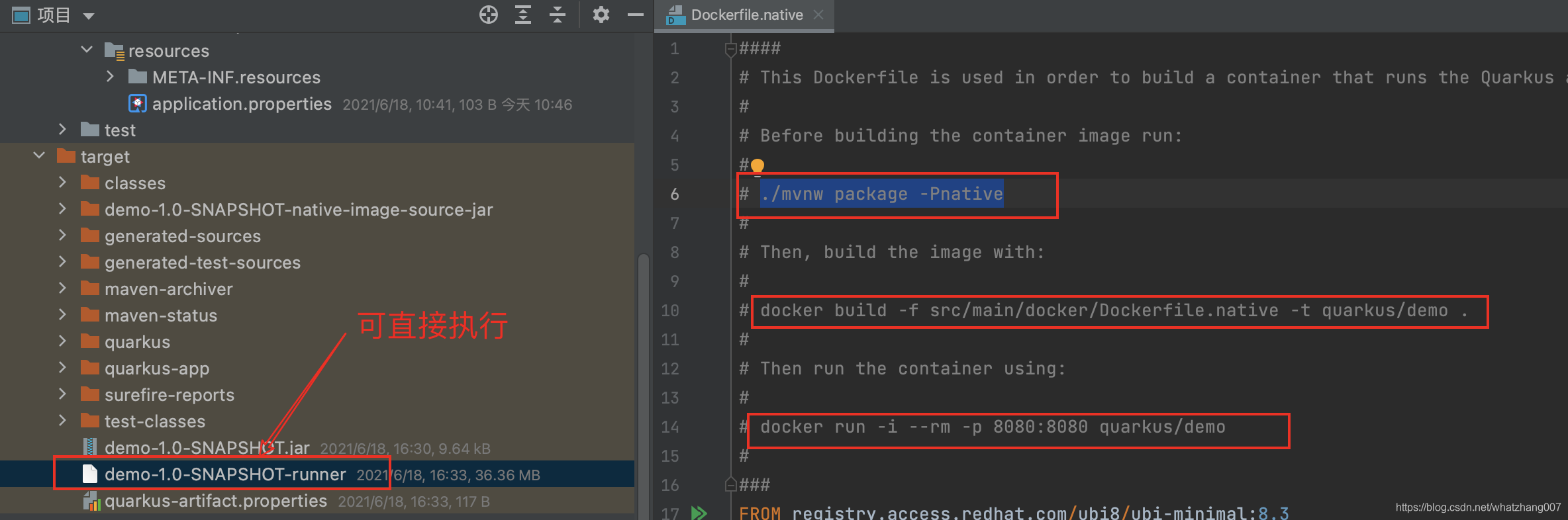Select the demo-1.0-SNAPSHOT-runner file
This screenshot has height=520, width=1568.
pos(225,474)
